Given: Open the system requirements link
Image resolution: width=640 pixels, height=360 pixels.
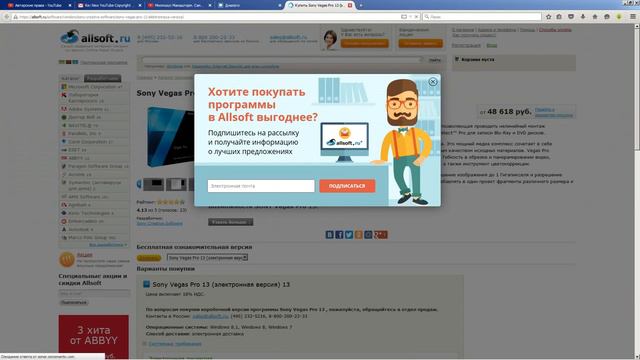Looking at the screenshot, I should point(175,344).
